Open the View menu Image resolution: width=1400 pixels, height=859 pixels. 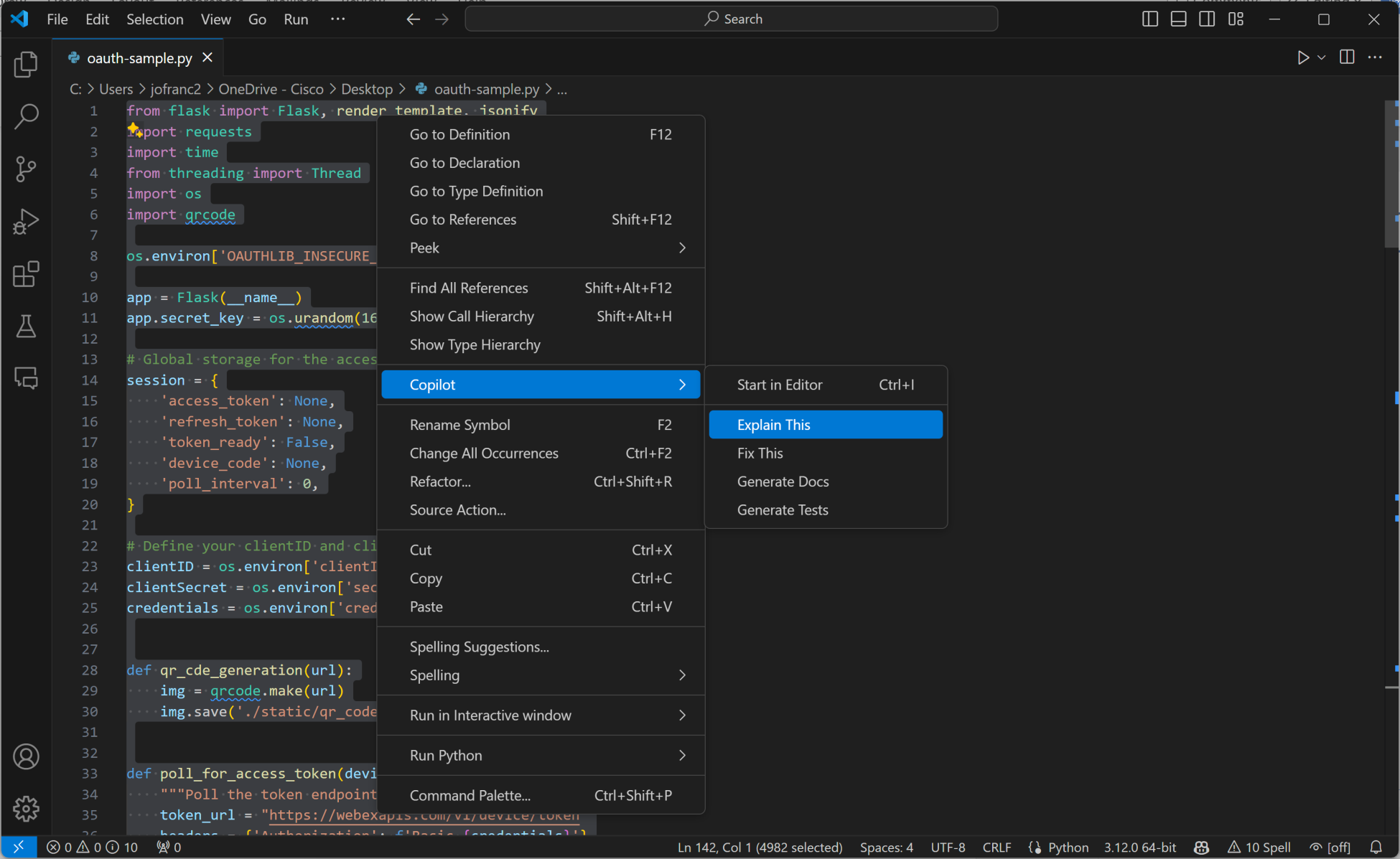[x=215, y=19]
